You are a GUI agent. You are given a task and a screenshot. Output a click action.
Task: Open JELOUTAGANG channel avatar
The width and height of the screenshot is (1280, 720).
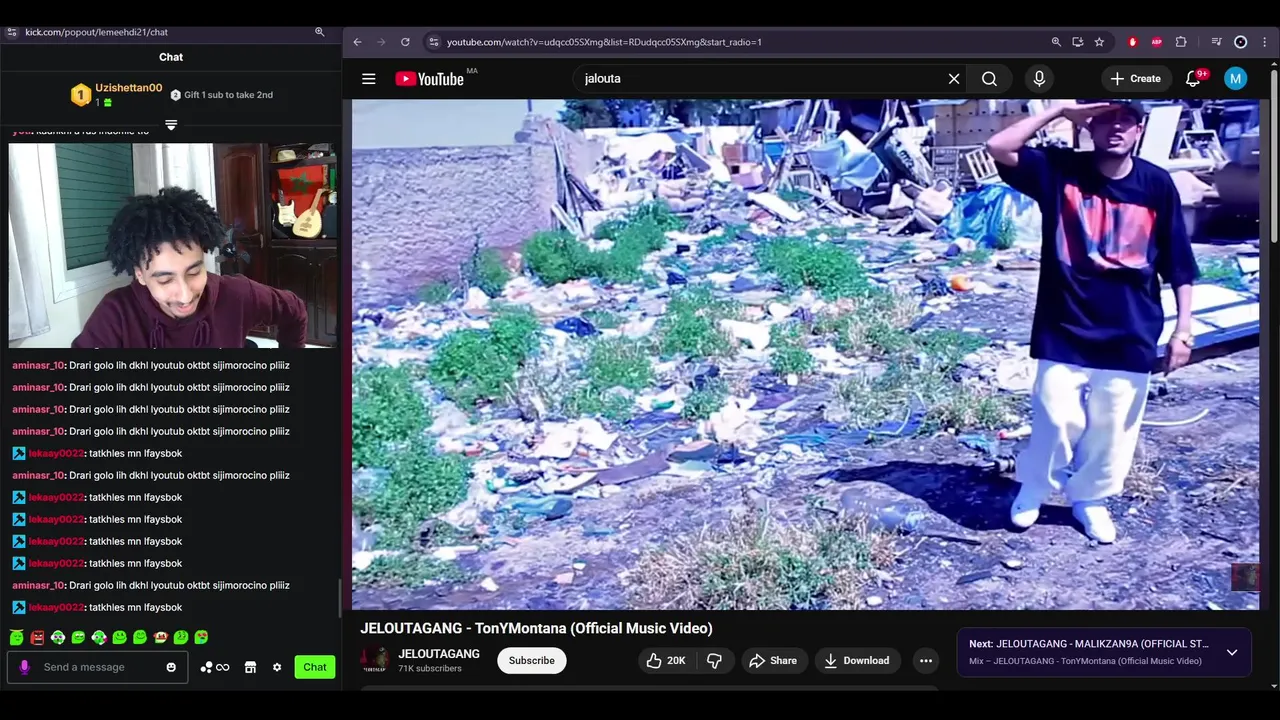[375, 660]
